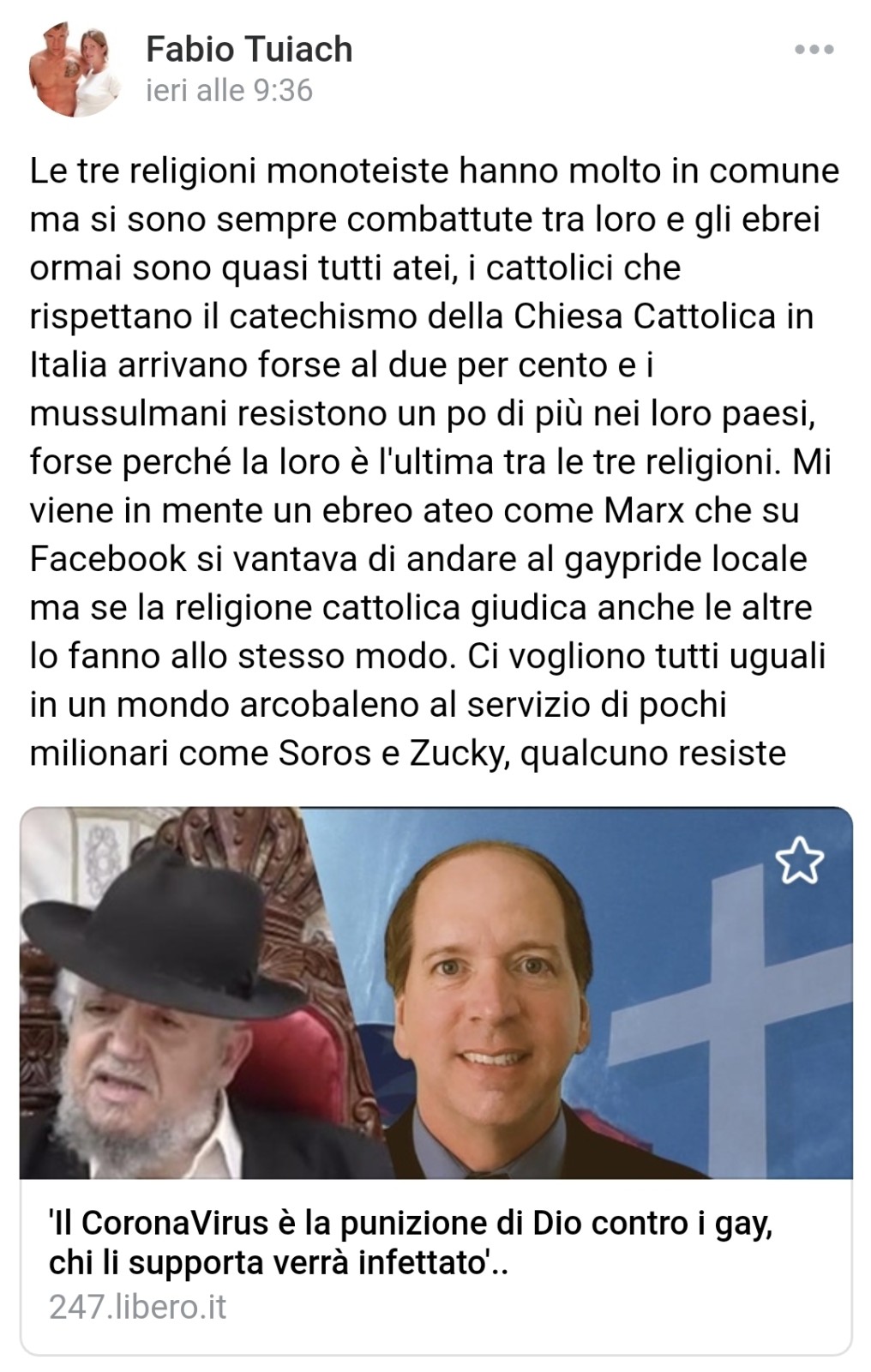
Task: Click the word Facebook in the post text
Action: coord(107,558)
